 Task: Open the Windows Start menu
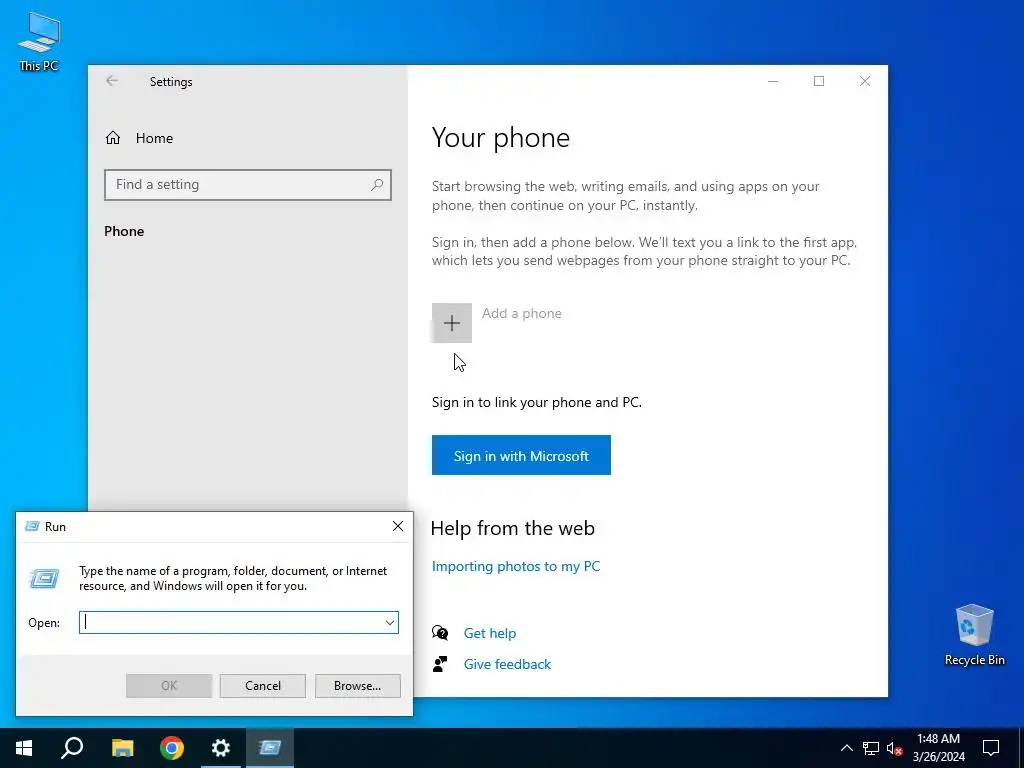click(24, 748)
